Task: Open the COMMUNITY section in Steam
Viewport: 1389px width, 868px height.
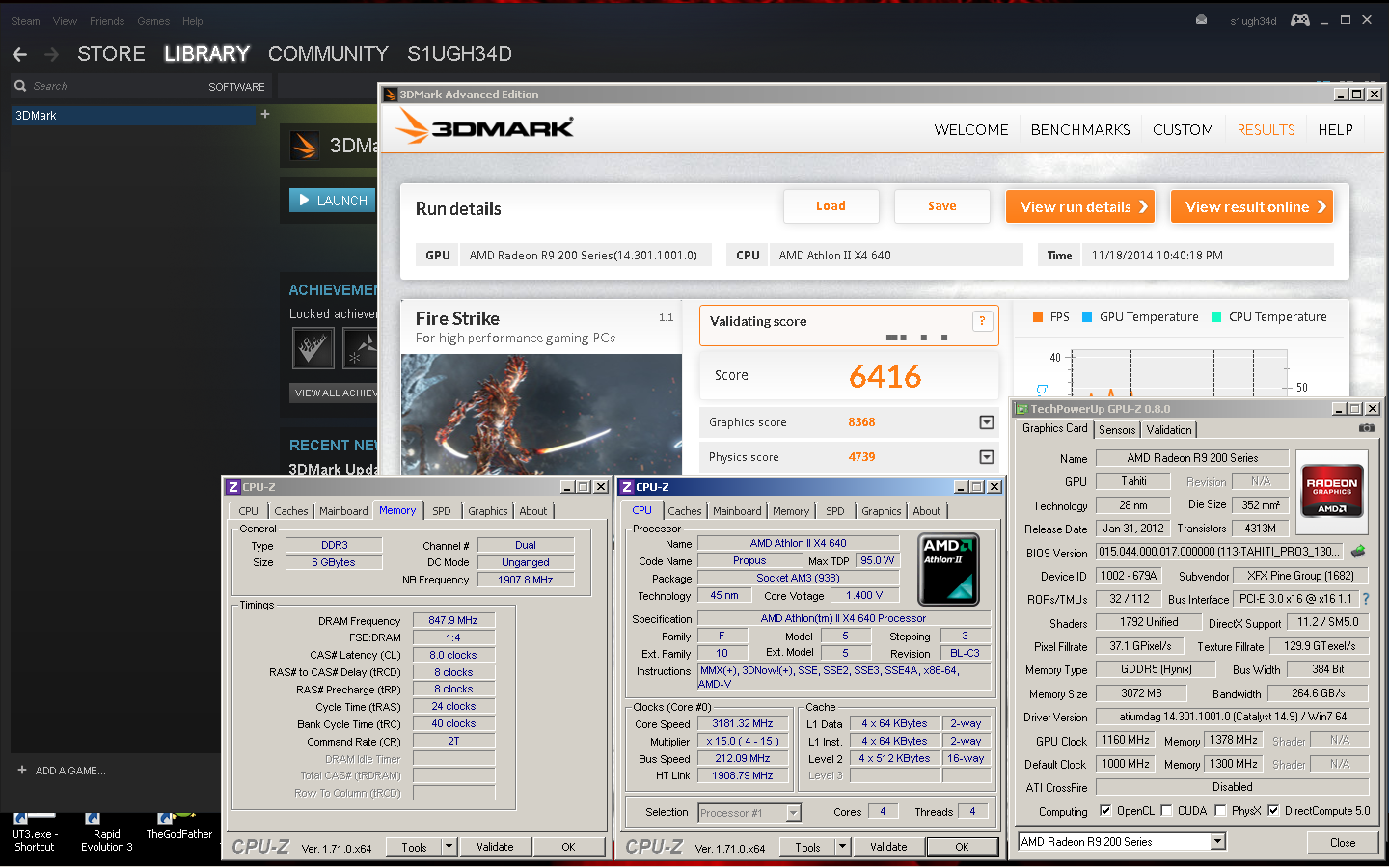Action: click(x=328, y=54)
